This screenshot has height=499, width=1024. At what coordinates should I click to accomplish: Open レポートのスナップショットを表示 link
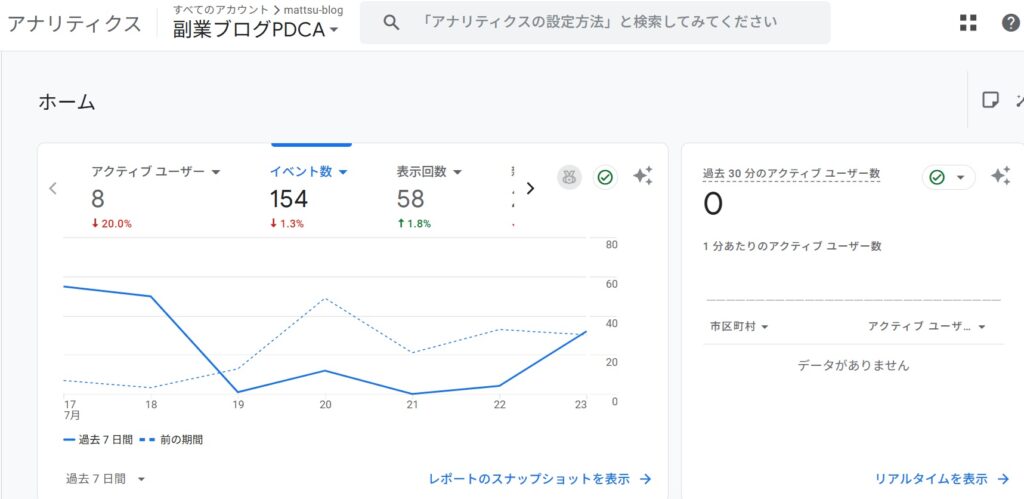click(x=540, y=479)
